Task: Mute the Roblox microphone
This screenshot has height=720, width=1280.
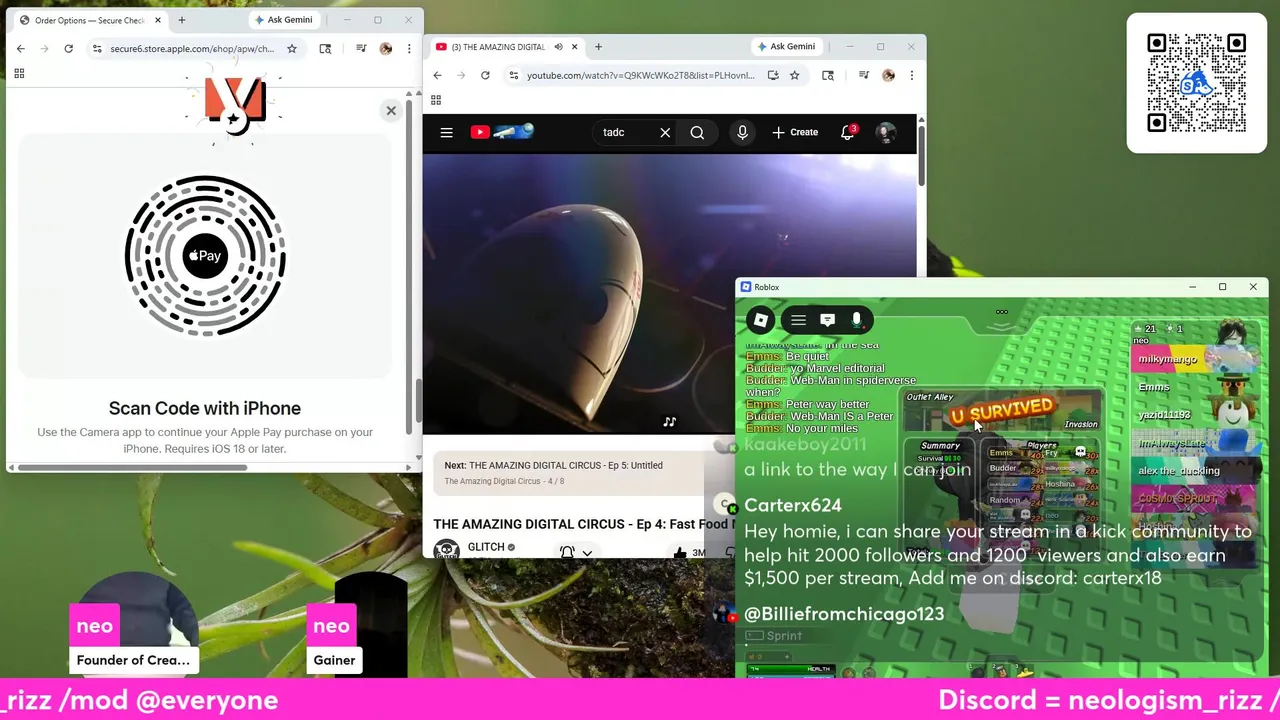Action: click(x=856, y=320)
